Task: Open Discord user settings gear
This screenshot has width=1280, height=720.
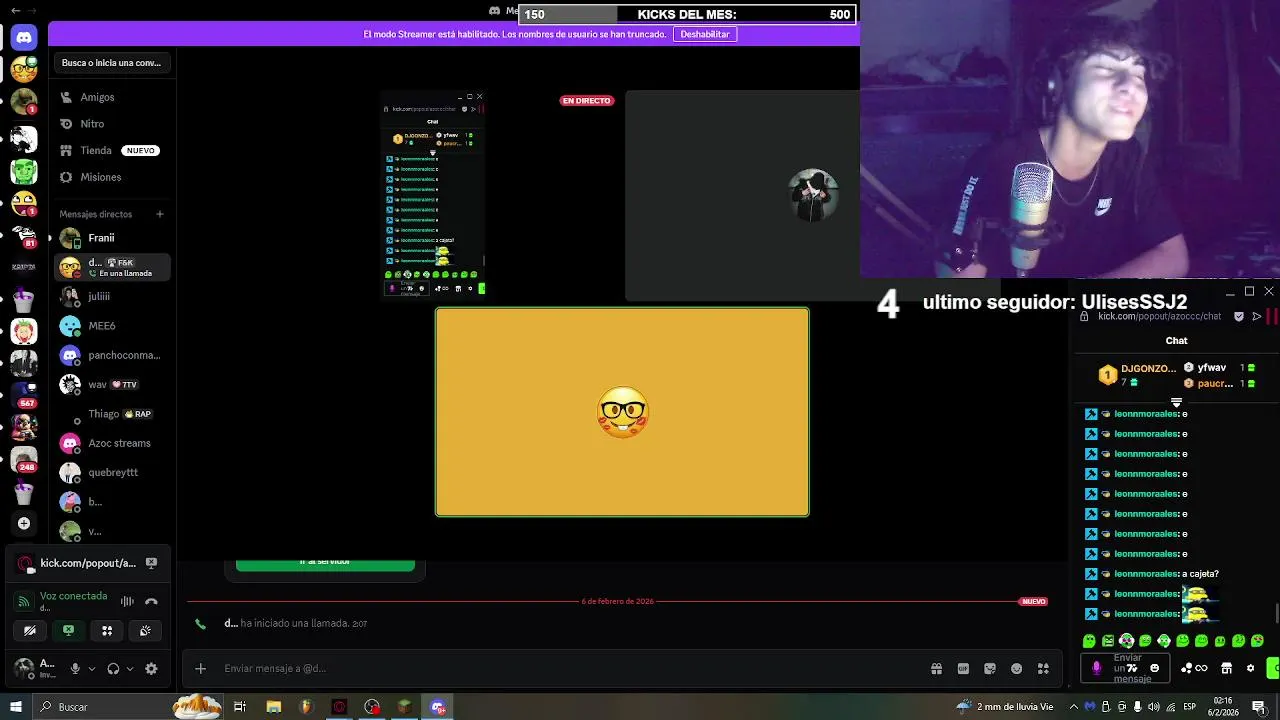Action: pyautogui.click(x=151, y=669)
